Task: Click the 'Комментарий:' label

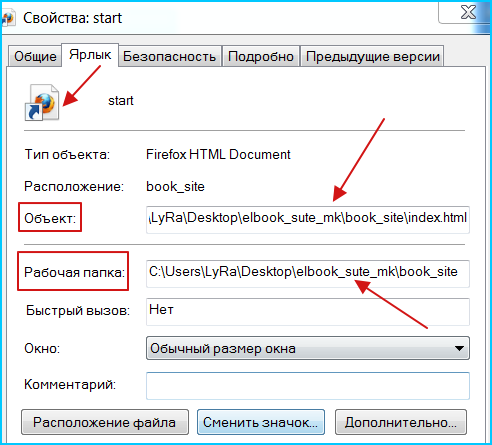Action: click(70, 385)
